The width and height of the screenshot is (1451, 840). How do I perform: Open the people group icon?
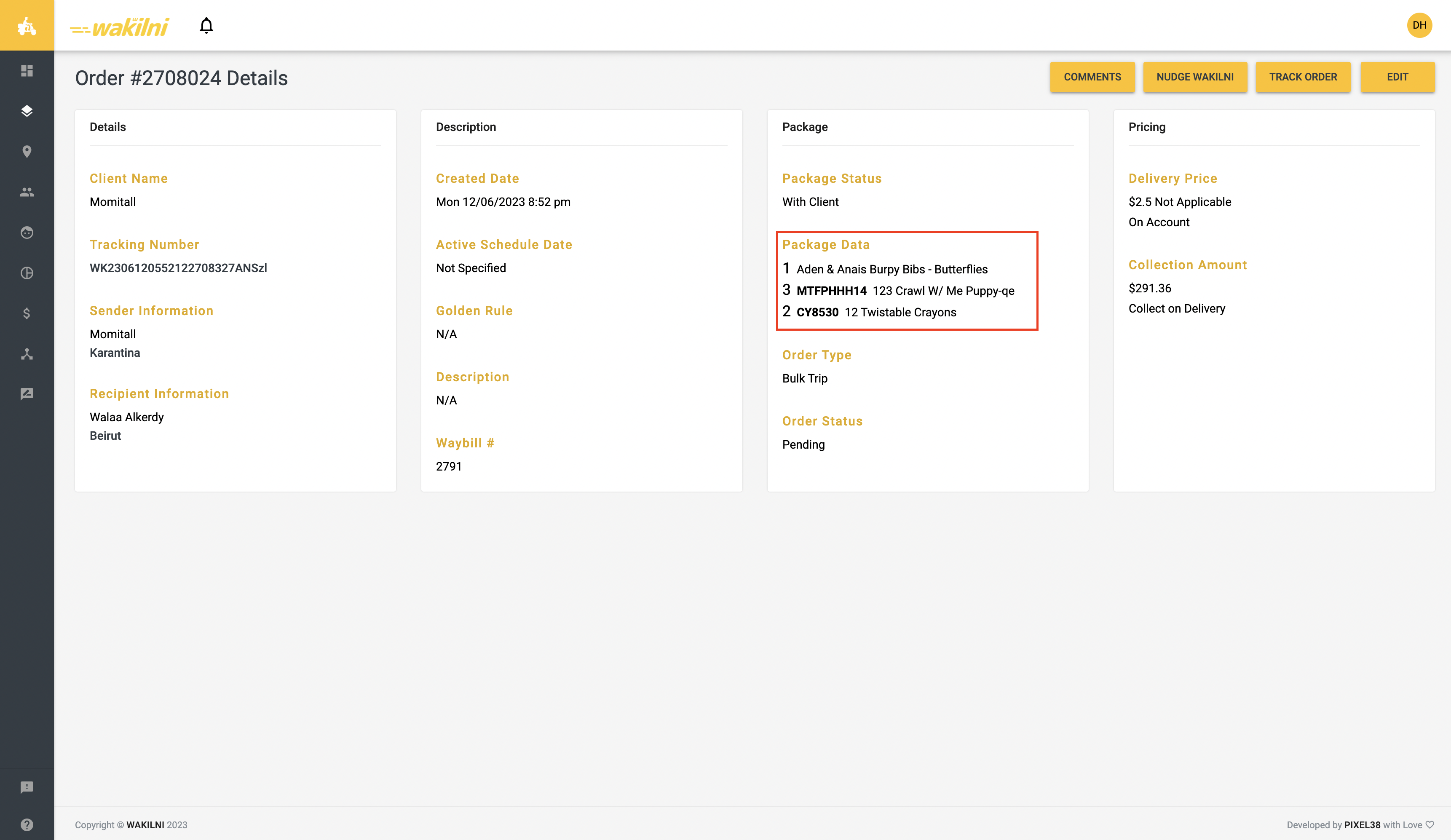(x=27, y=192)
